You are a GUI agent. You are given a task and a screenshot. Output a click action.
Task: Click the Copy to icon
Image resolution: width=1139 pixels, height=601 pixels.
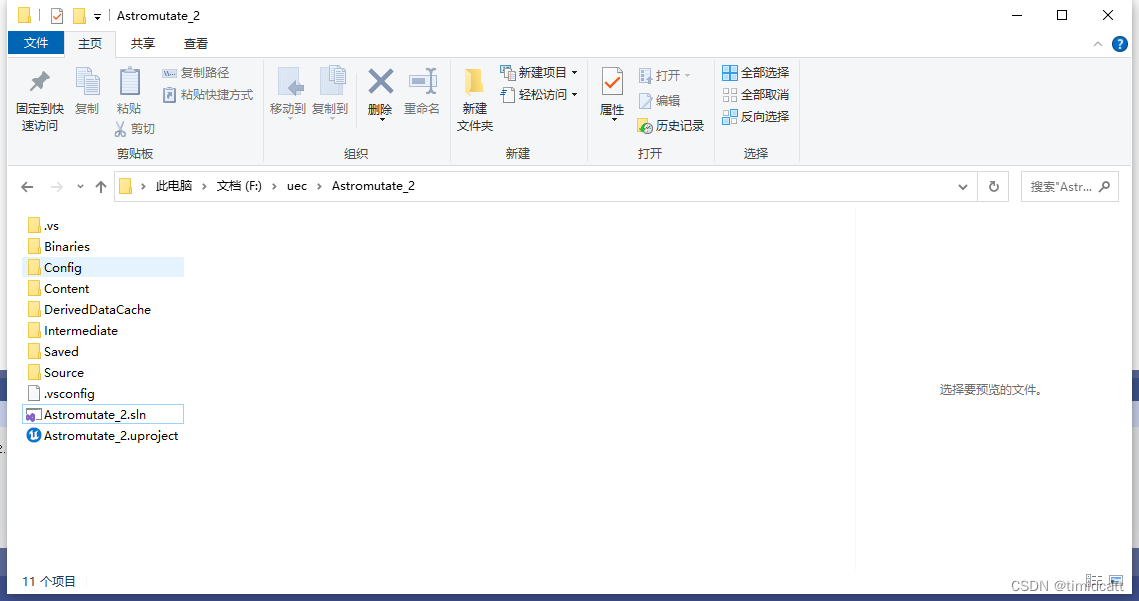pos(331,81)
